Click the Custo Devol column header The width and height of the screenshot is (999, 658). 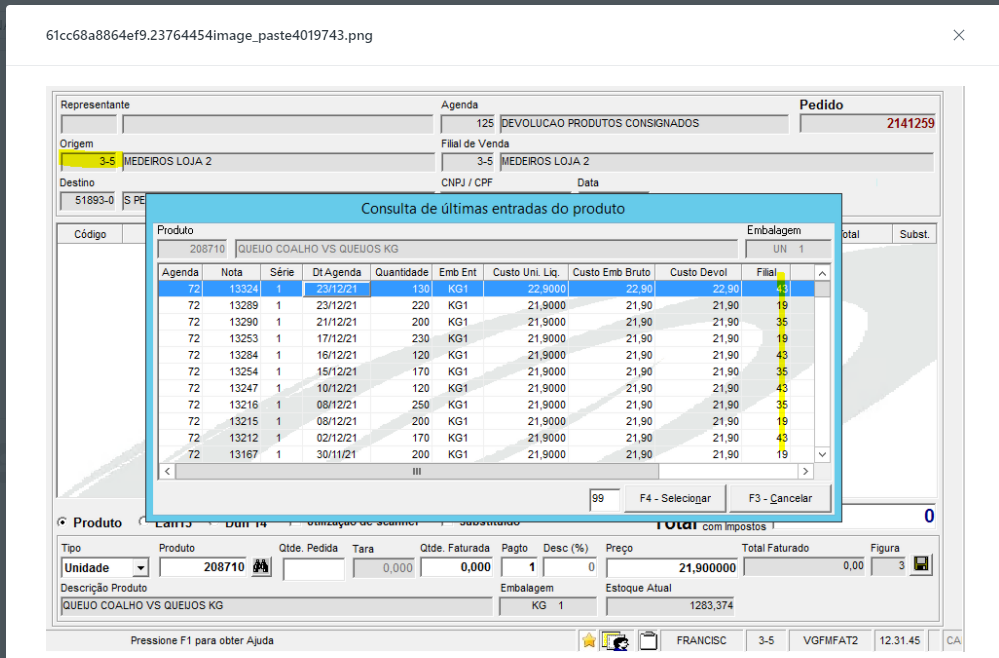click(698, 272)
